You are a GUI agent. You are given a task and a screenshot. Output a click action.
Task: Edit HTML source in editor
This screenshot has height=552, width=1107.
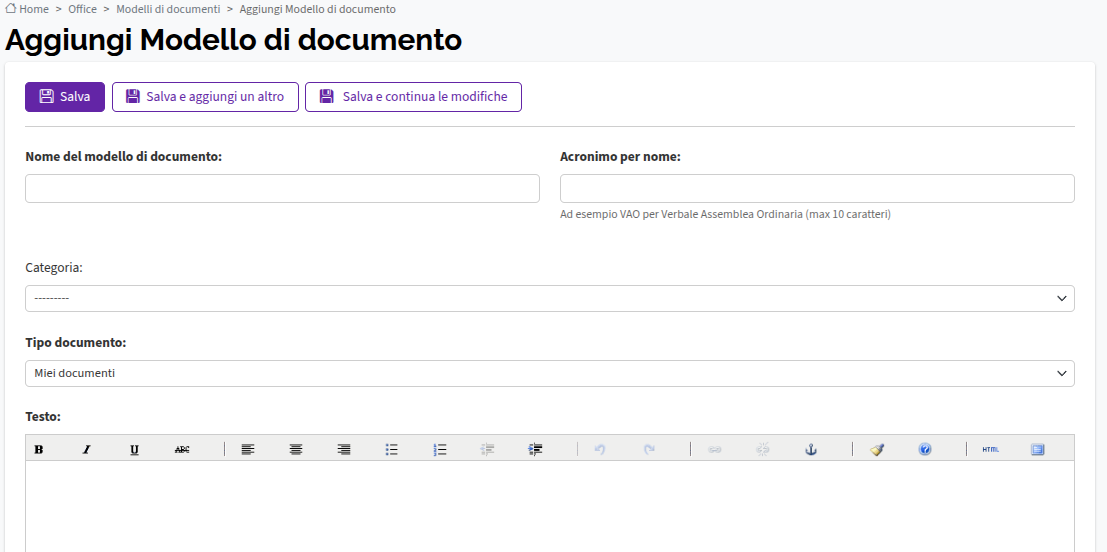[991, 449]
